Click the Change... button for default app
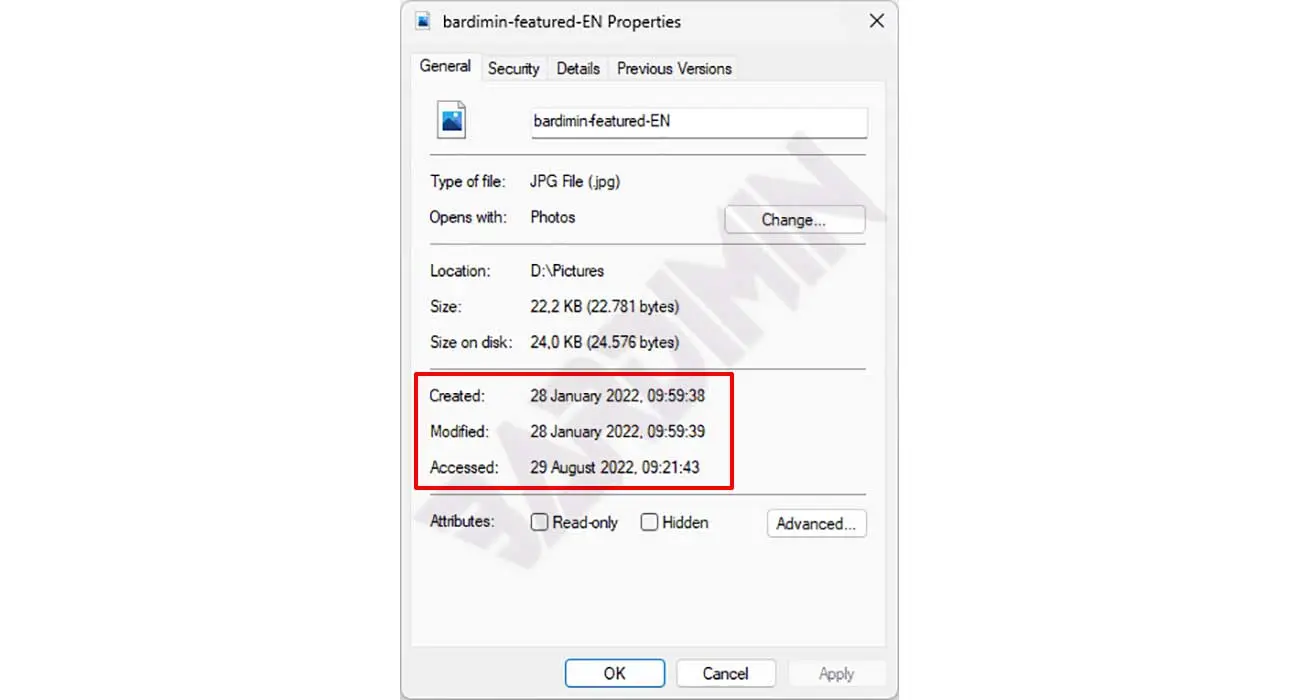Viewport: 1300px width, 700px height. coord(794,220)
